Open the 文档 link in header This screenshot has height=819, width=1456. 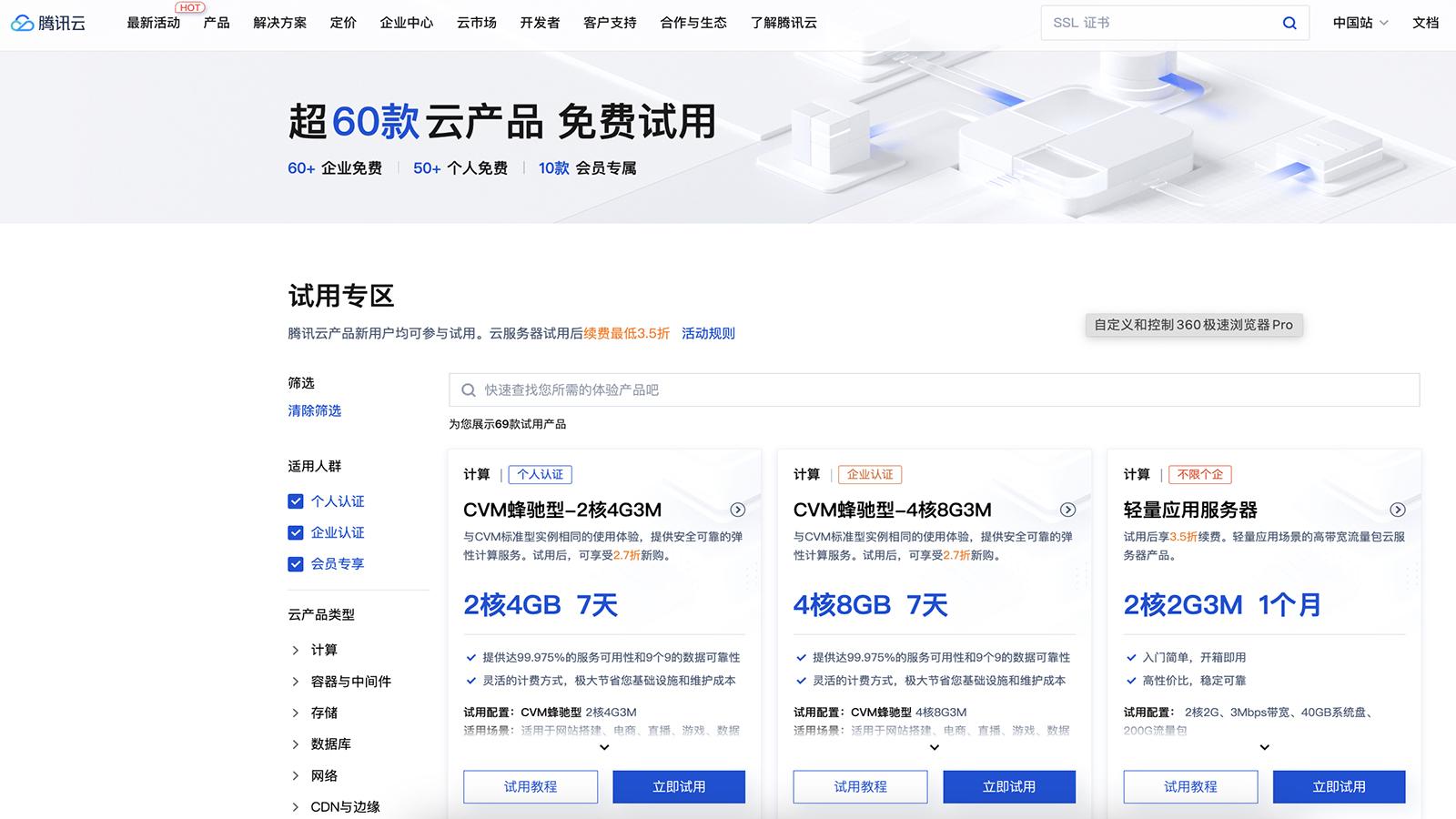click(x=1426, y=23)
